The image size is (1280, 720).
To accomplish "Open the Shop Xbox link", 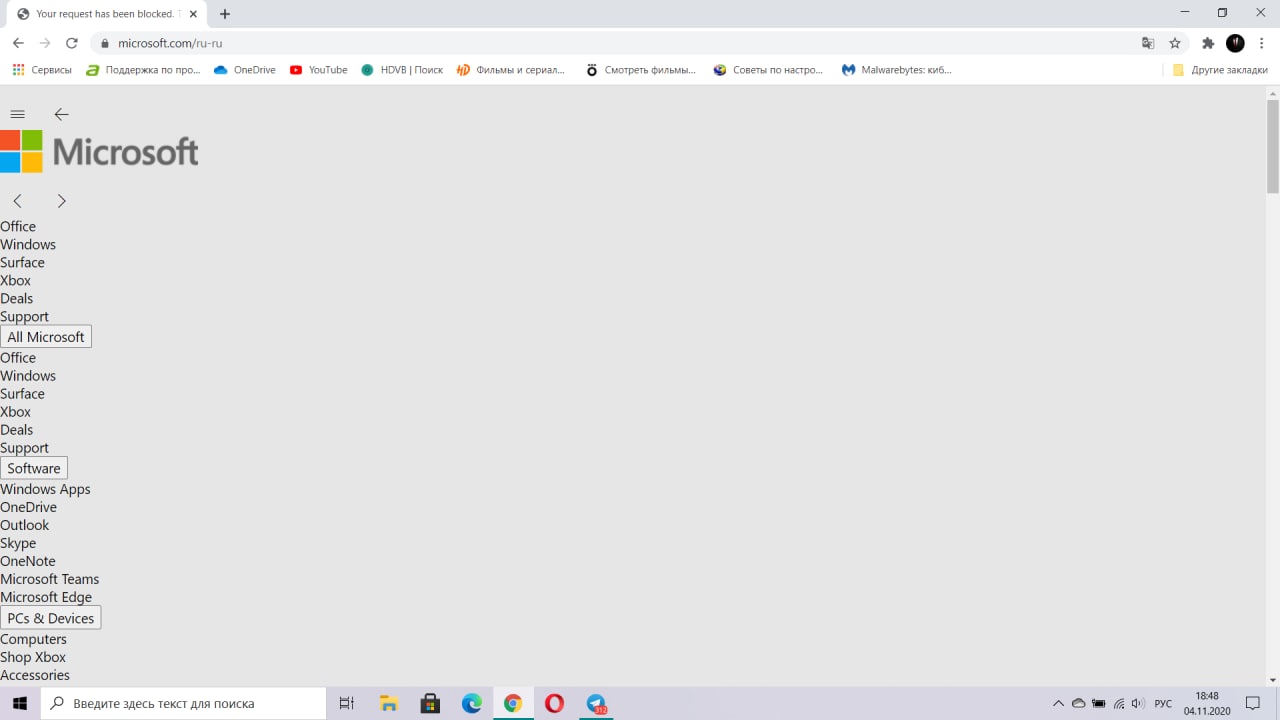I will point(33,657).
